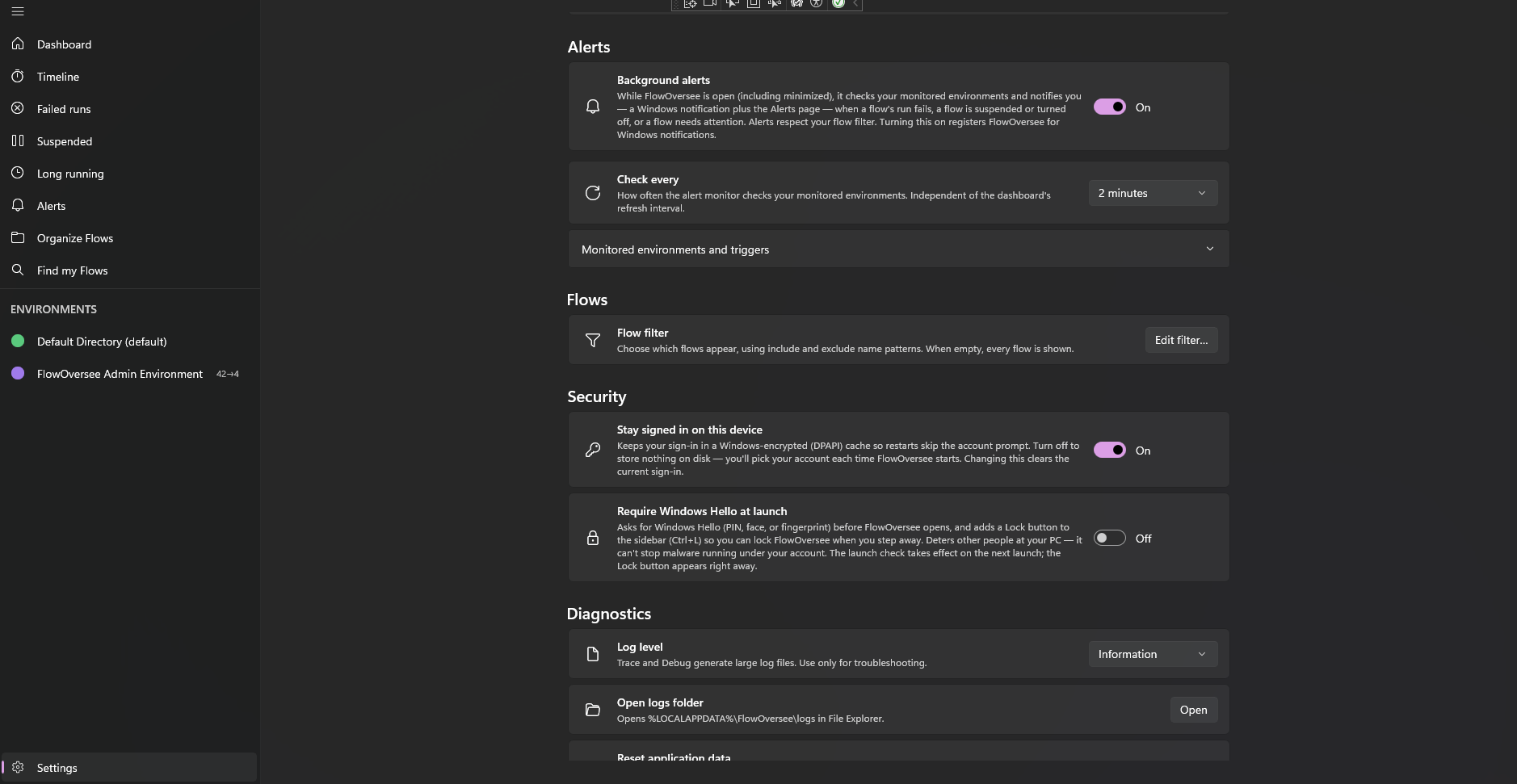The image size is (1517, 784).
Task: Click the Flow filter title text
Action: pos(642,333)
